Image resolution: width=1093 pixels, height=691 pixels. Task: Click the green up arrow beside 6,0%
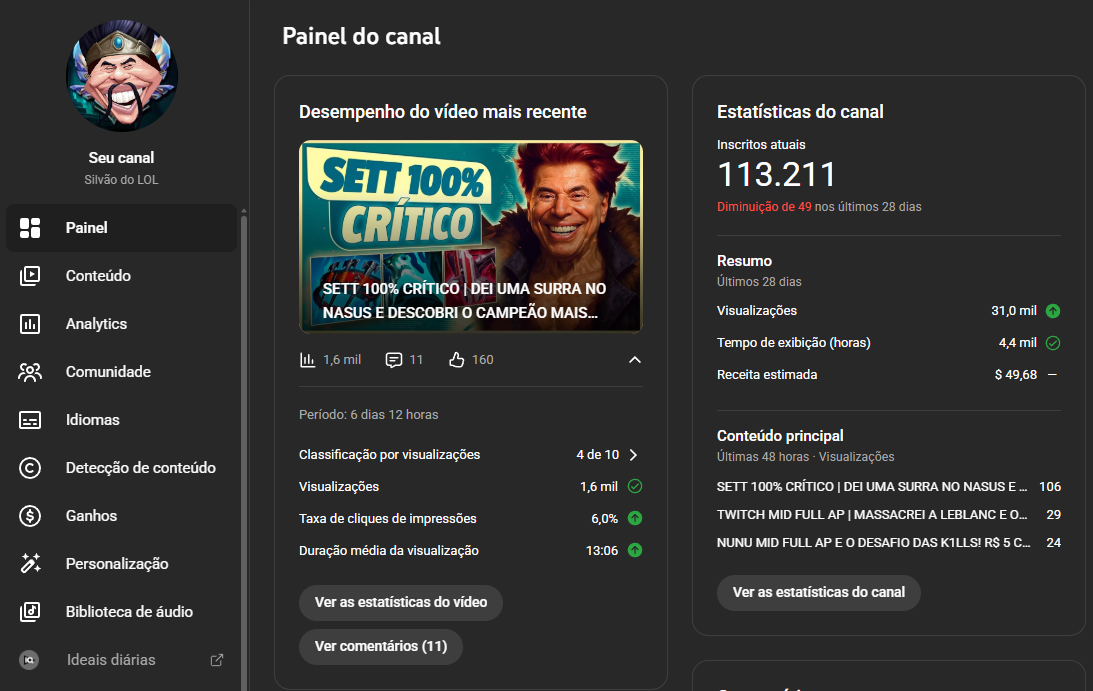click(x=634, y=519)
